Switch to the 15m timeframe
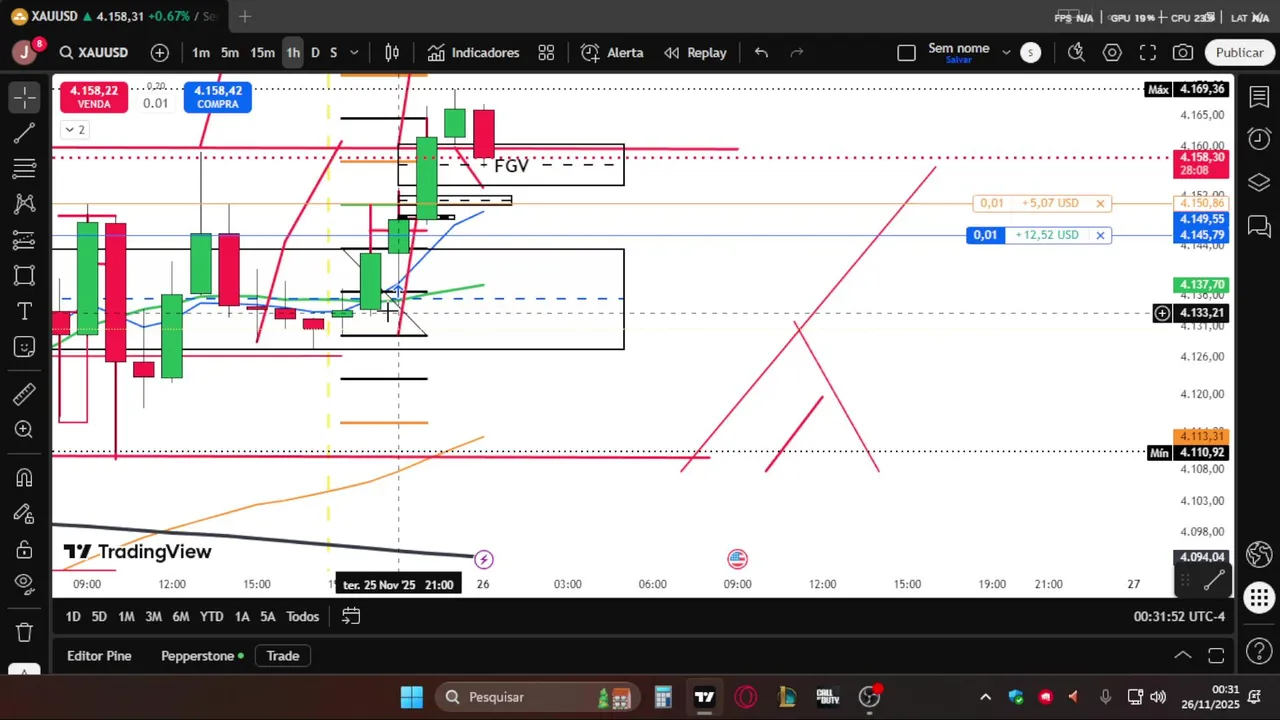 click(x=262, y=53)
